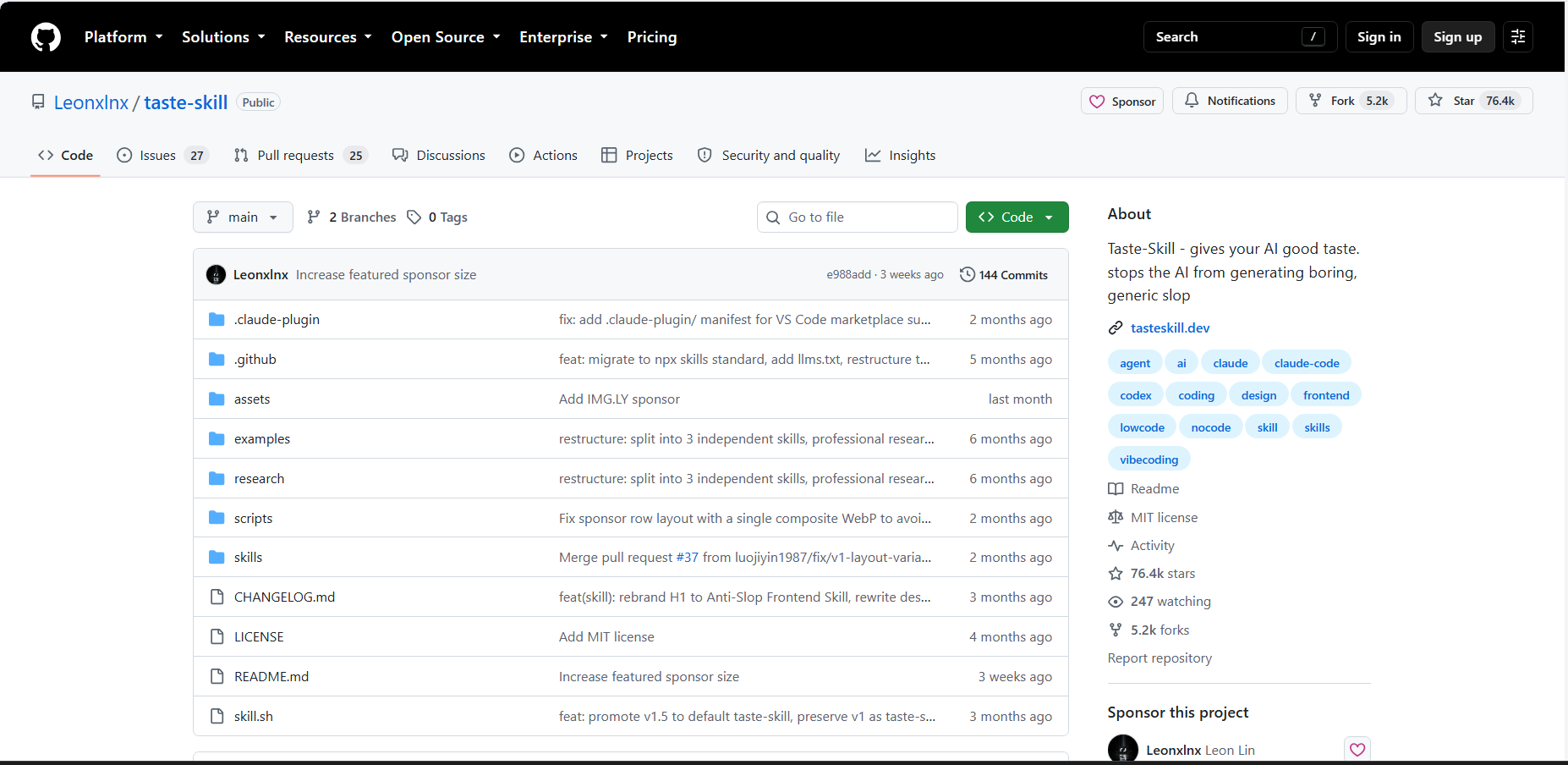Open the Security and quality tab
The width and height of the screenshot is (1568, 765).
pyautogui.click(x=769, y=155)
